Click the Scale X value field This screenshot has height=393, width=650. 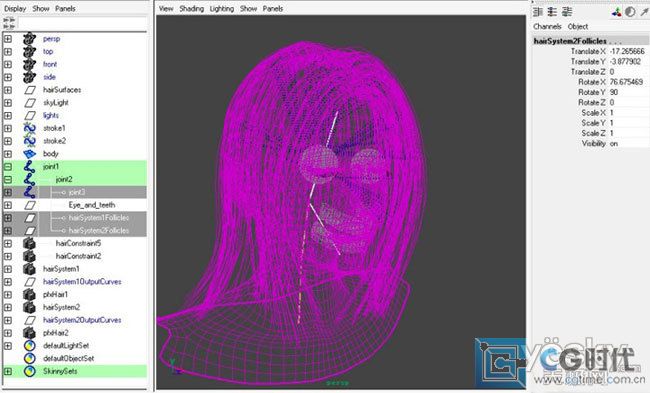(x=628, y=113)
